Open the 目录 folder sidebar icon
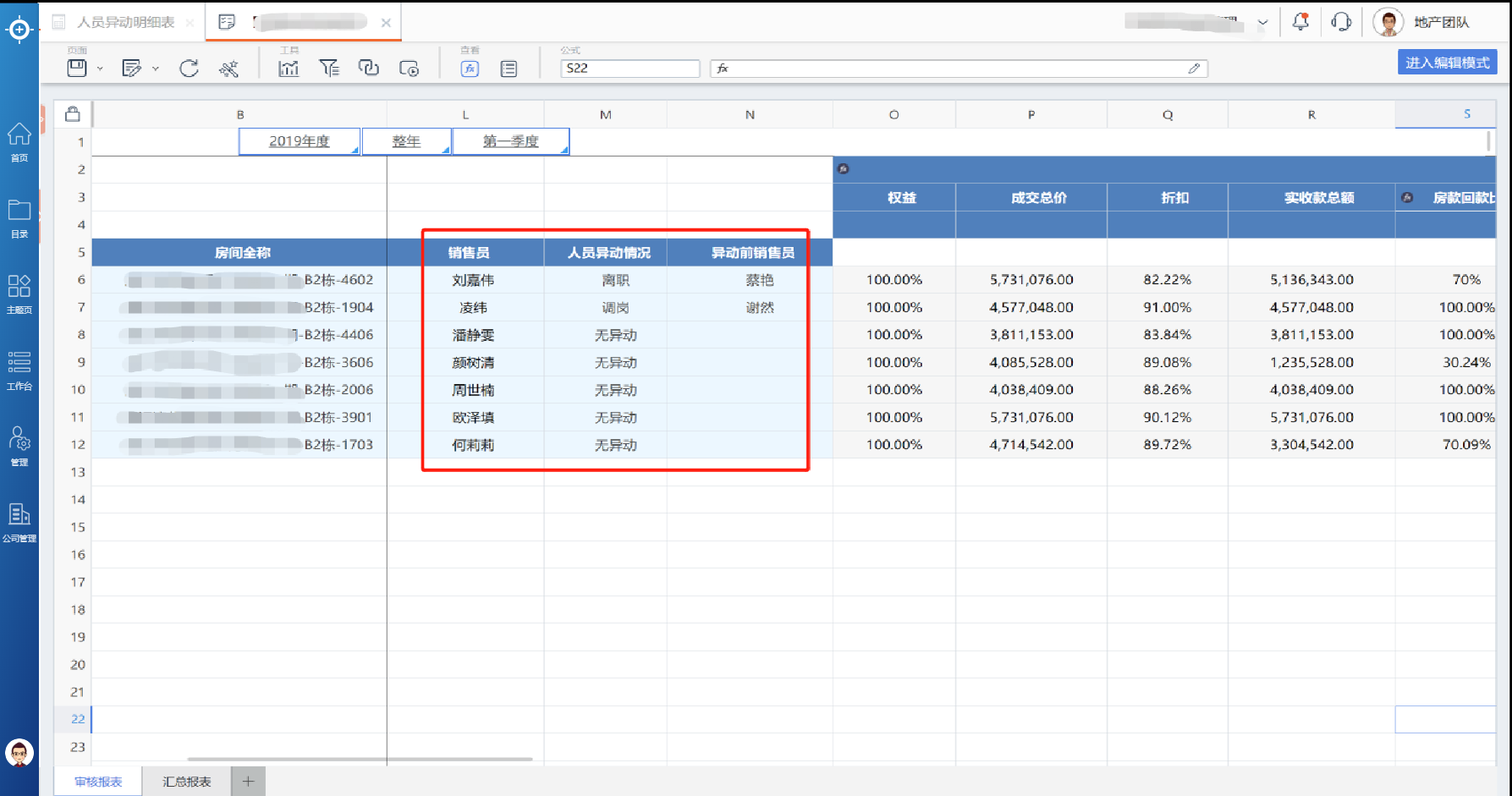The height and width of the screenshot is (796, 1512). point(19,218)
